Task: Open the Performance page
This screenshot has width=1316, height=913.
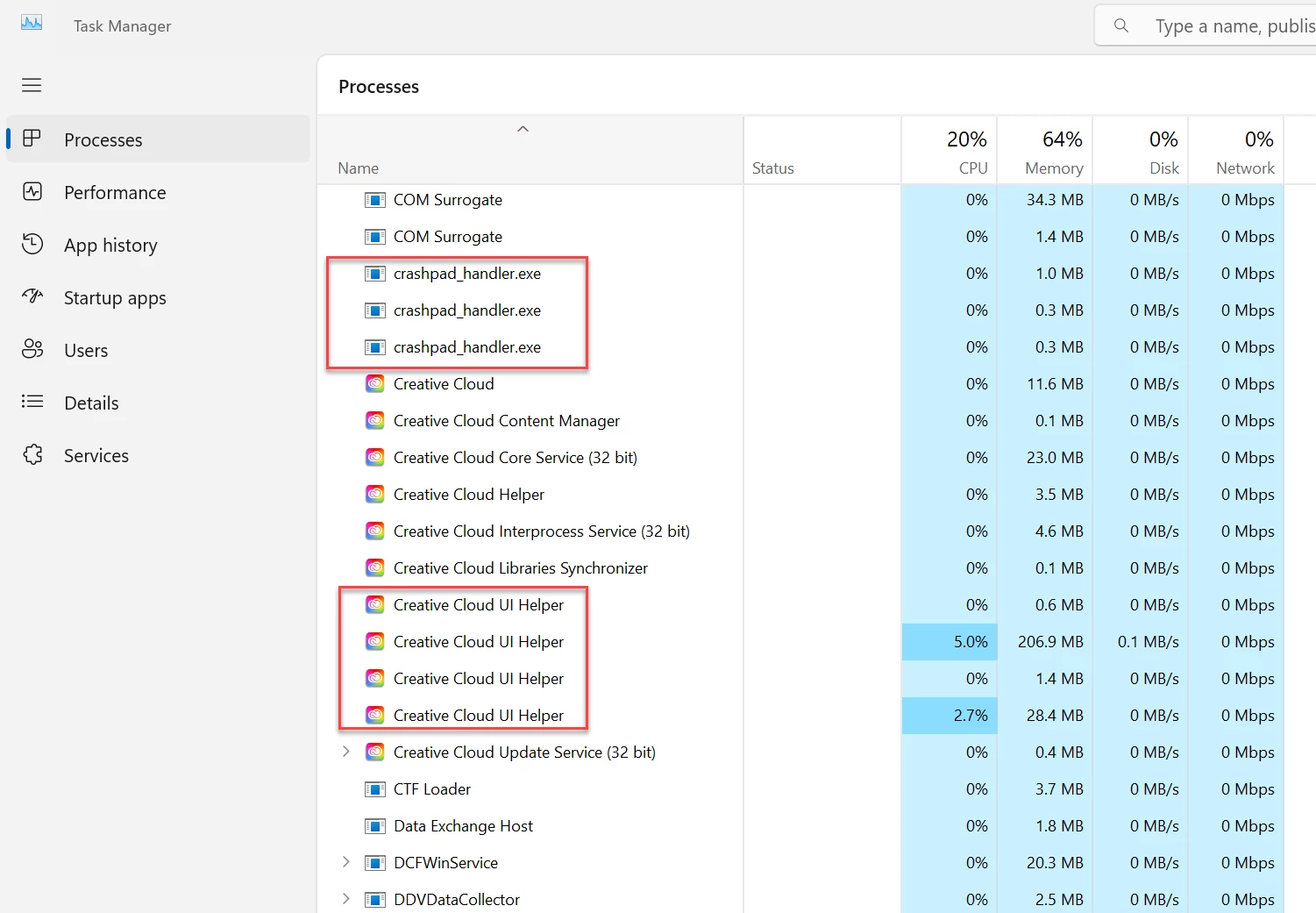Action: tap(159, 192)
